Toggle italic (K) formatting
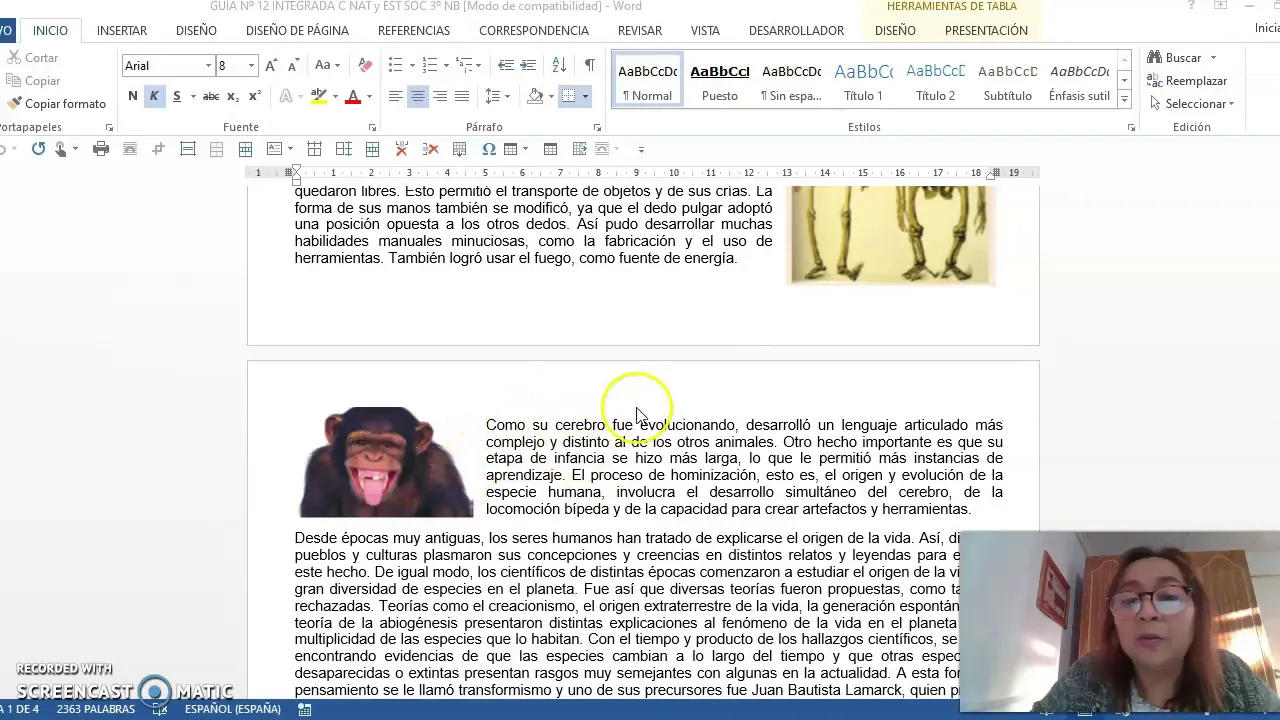 tap(154, 96)
